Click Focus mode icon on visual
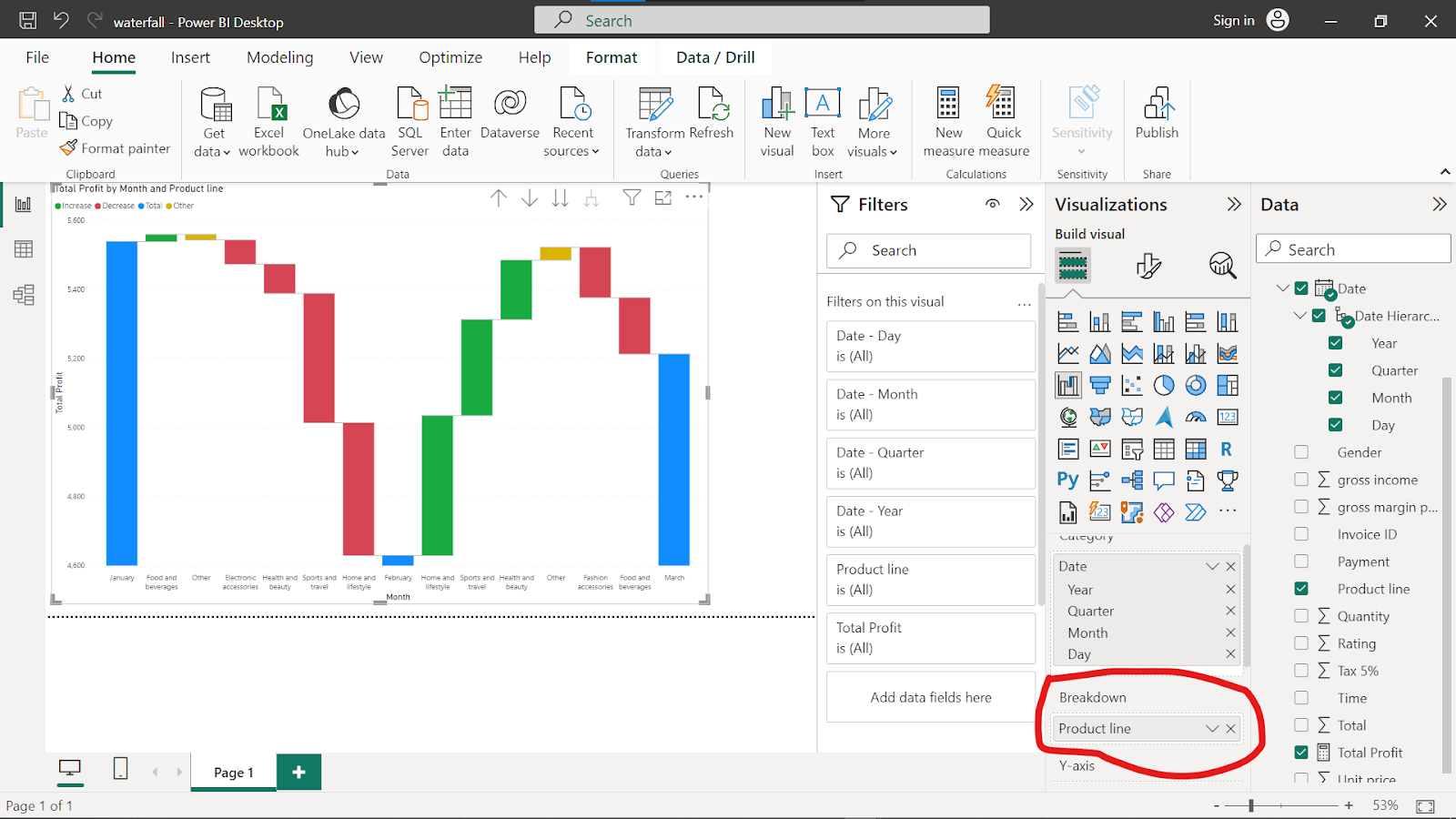 pos(663,197)
